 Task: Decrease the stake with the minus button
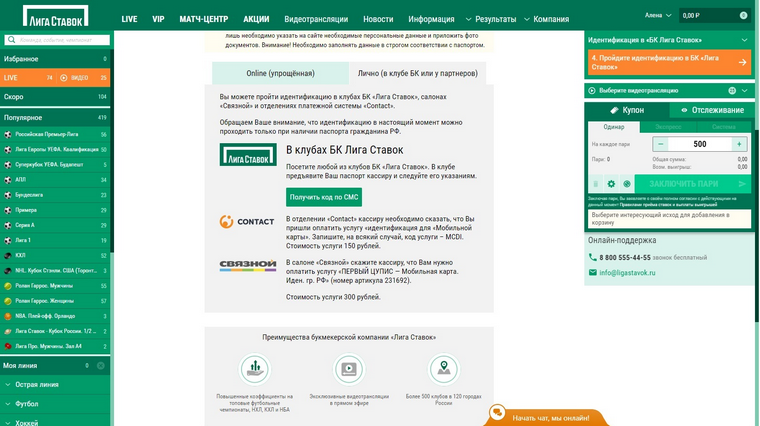660,144
